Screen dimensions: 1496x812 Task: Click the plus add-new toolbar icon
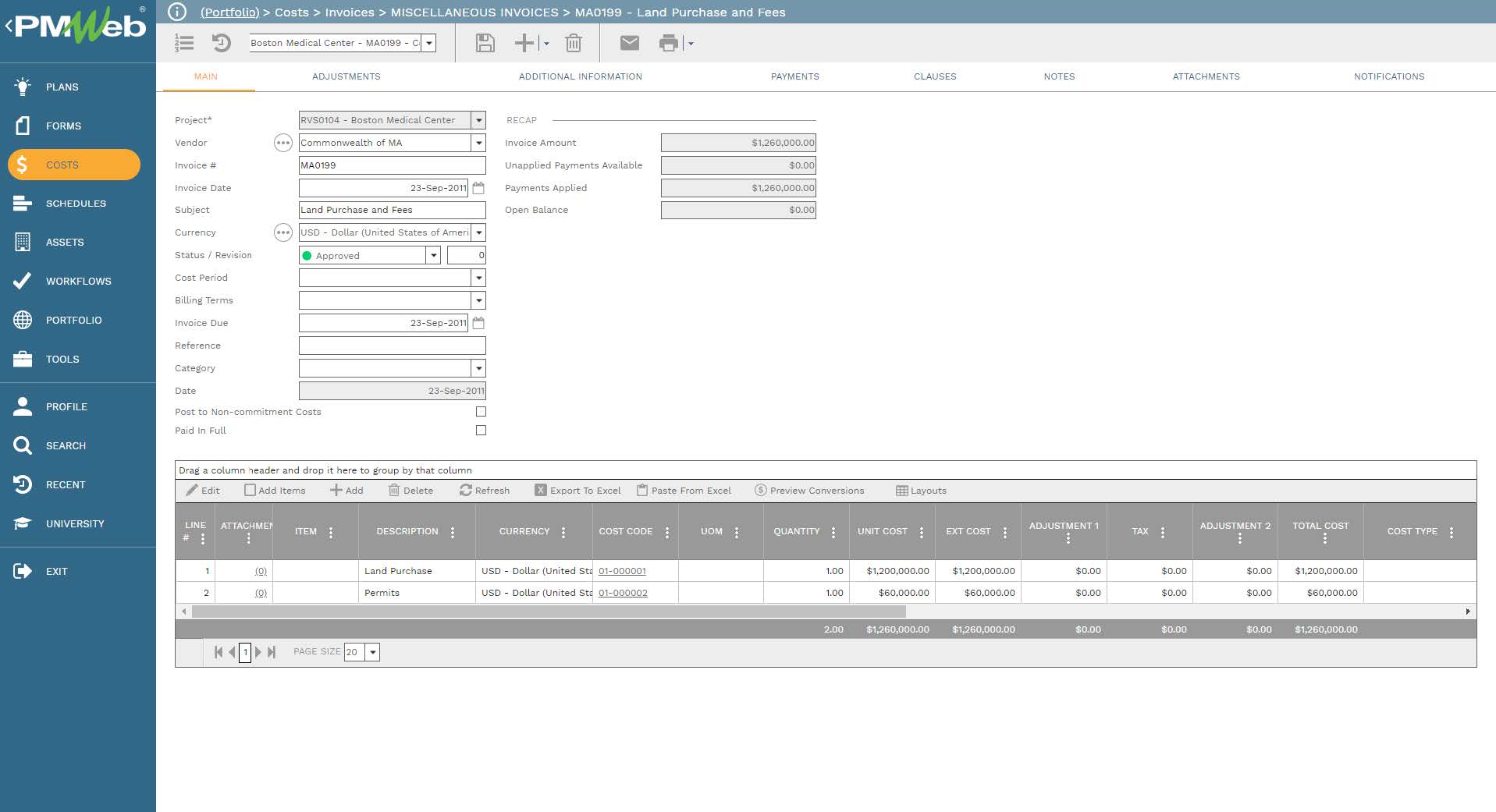click(524, 43)
